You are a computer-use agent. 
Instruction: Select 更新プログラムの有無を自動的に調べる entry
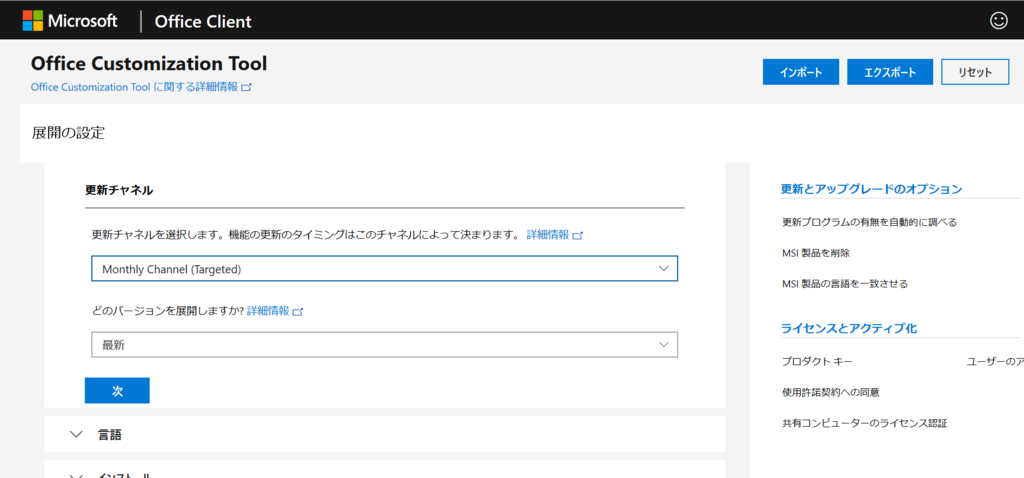(869, 222)
